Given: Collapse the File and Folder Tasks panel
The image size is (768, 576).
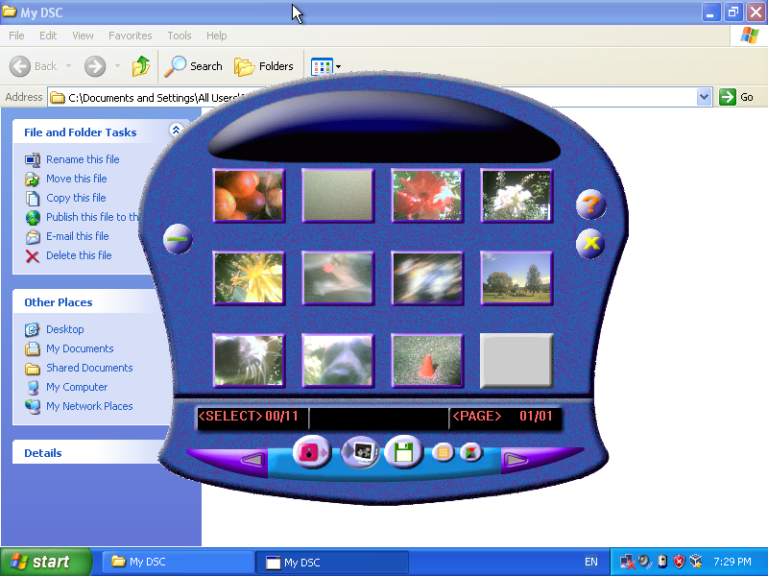Looking at the screenshot, I should click(x=175, y=130).
